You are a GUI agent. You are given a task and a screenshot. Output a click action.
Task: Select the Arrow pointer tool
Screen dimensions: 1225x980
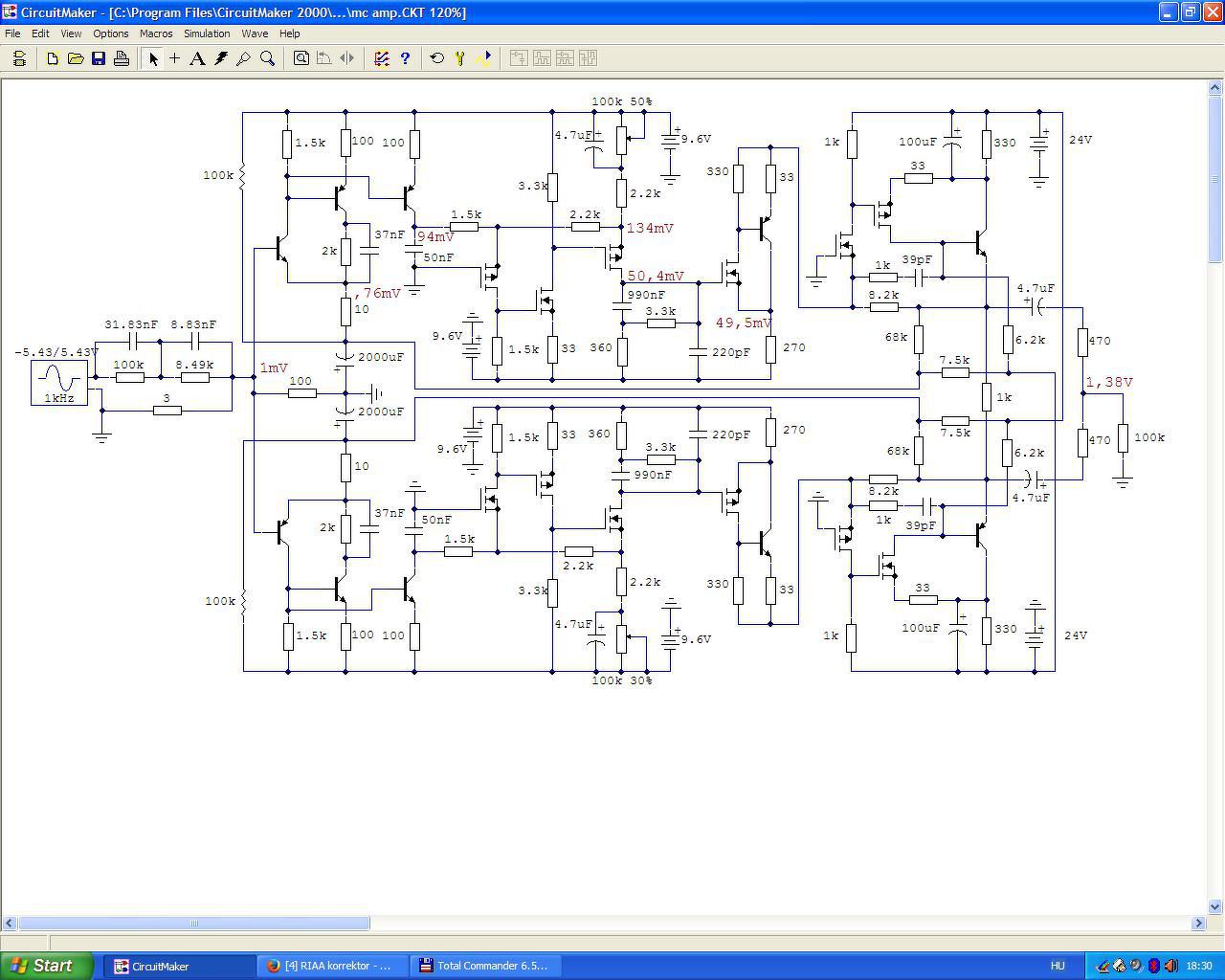152,58
